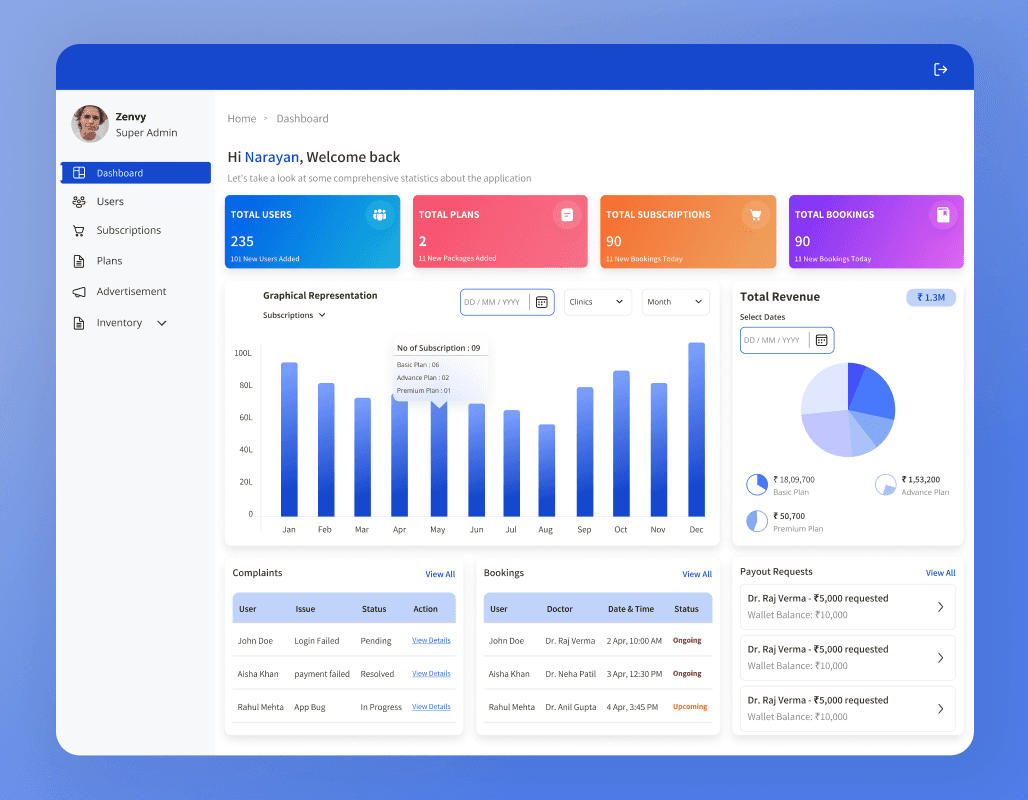Open the Zenvy profile avatar
The height and width of the screenshot is (800, 1028).
[90, 124]
